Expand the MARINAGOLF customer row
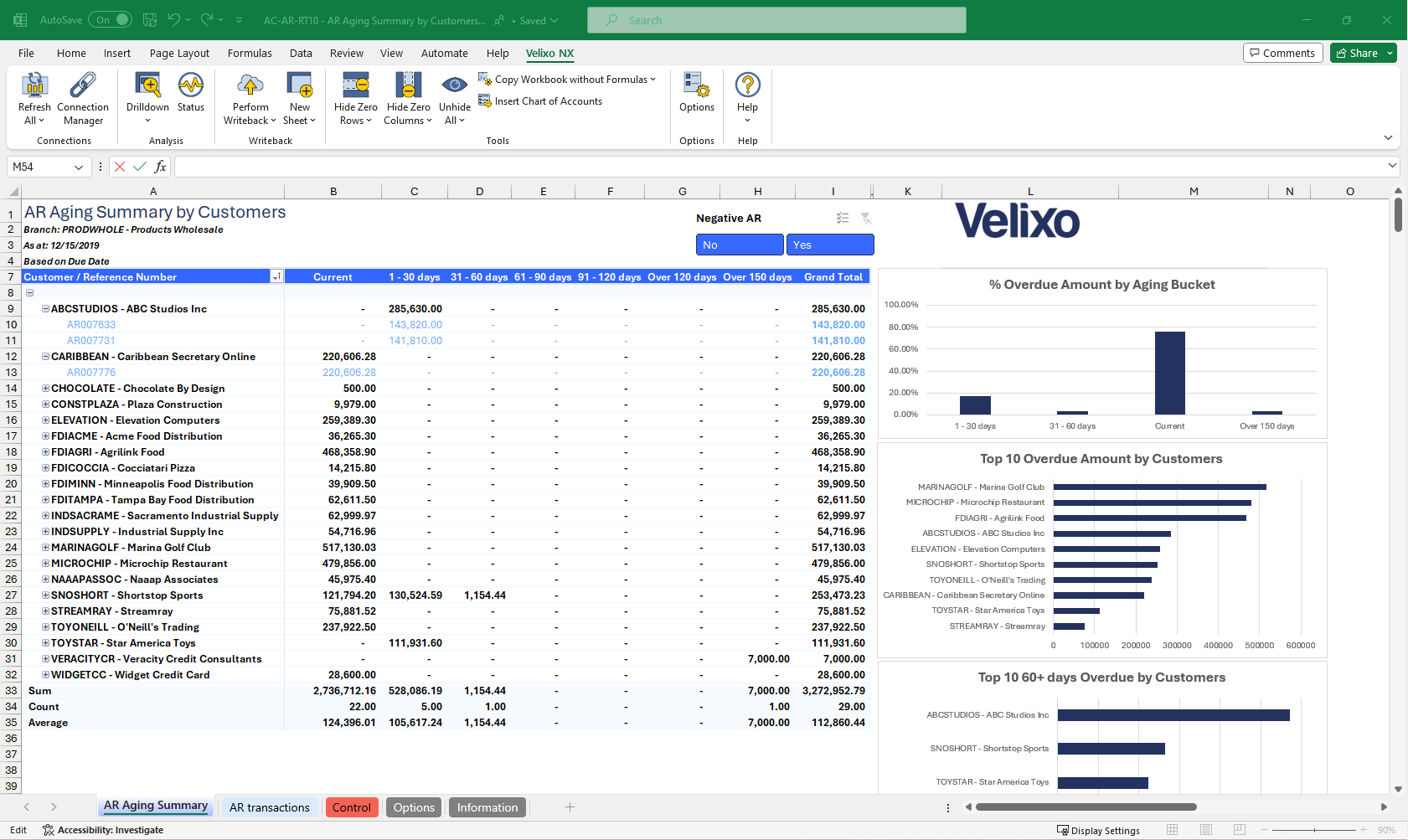 click(x=46, y=548)
